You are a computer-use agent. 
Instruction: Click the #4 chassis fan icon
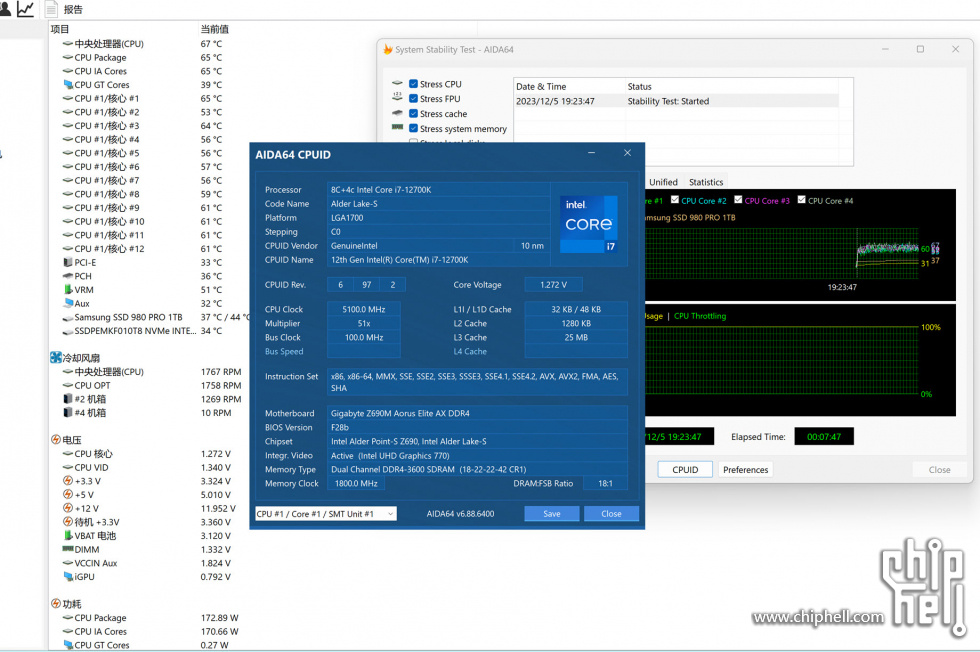coord(68,413)
